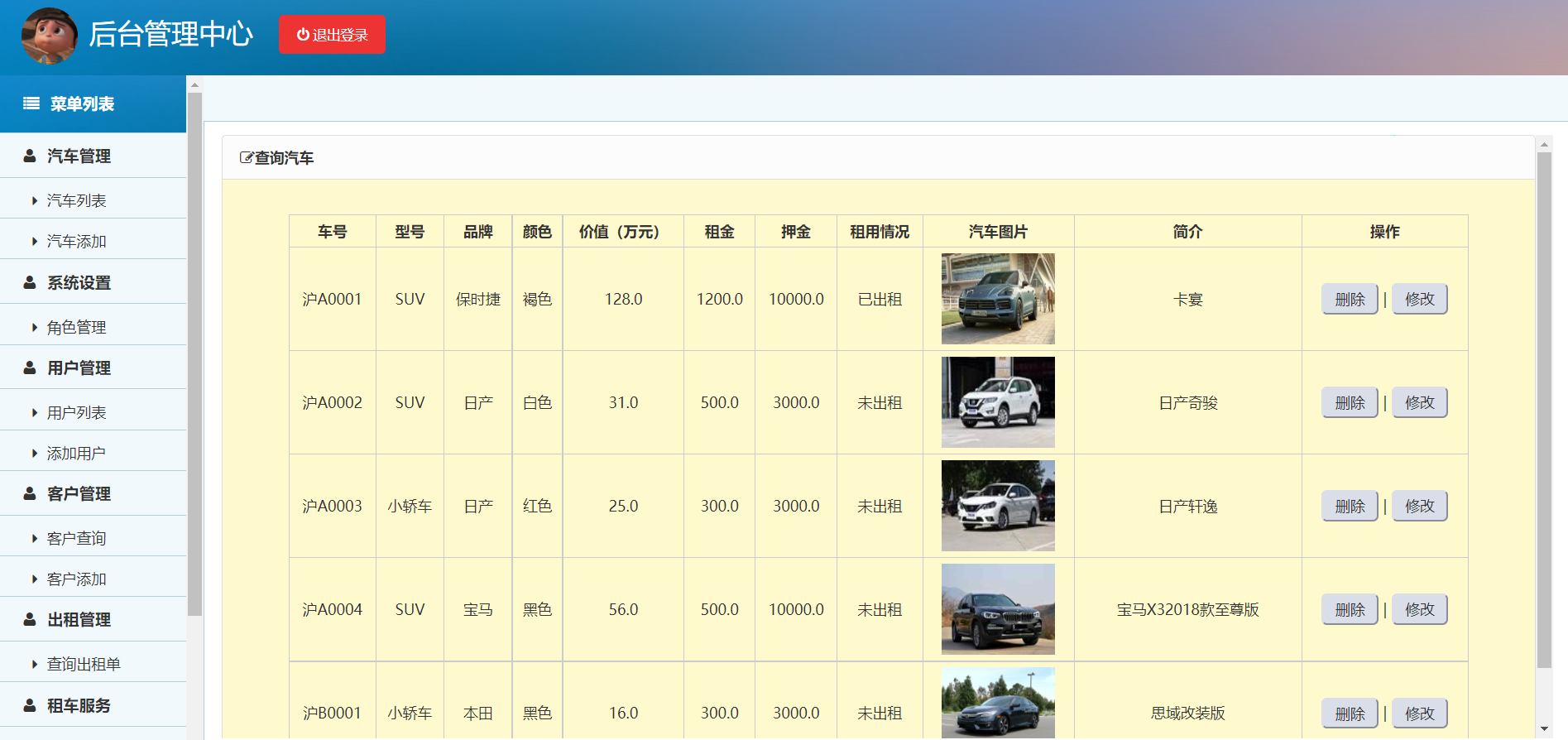
Task: Edit car 沪A0001 with 修改 button
Action: (1420, 299)
